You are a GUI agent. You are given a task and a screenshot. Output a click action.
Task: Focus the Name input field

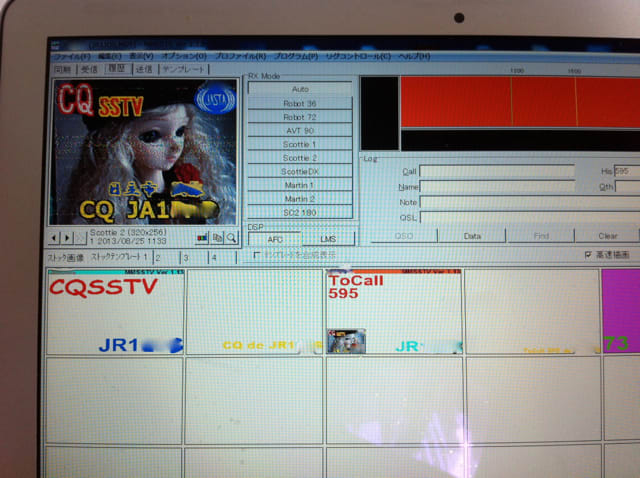pyautogui.click(x=497, y=187)
